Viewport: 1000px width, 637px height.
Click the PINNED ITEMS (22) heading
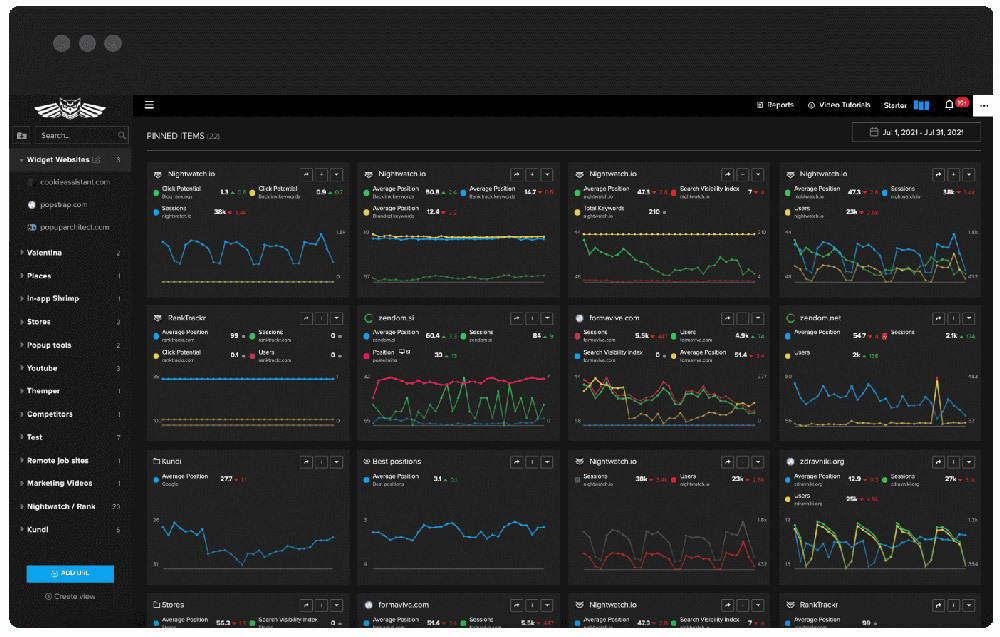(183, 136)
